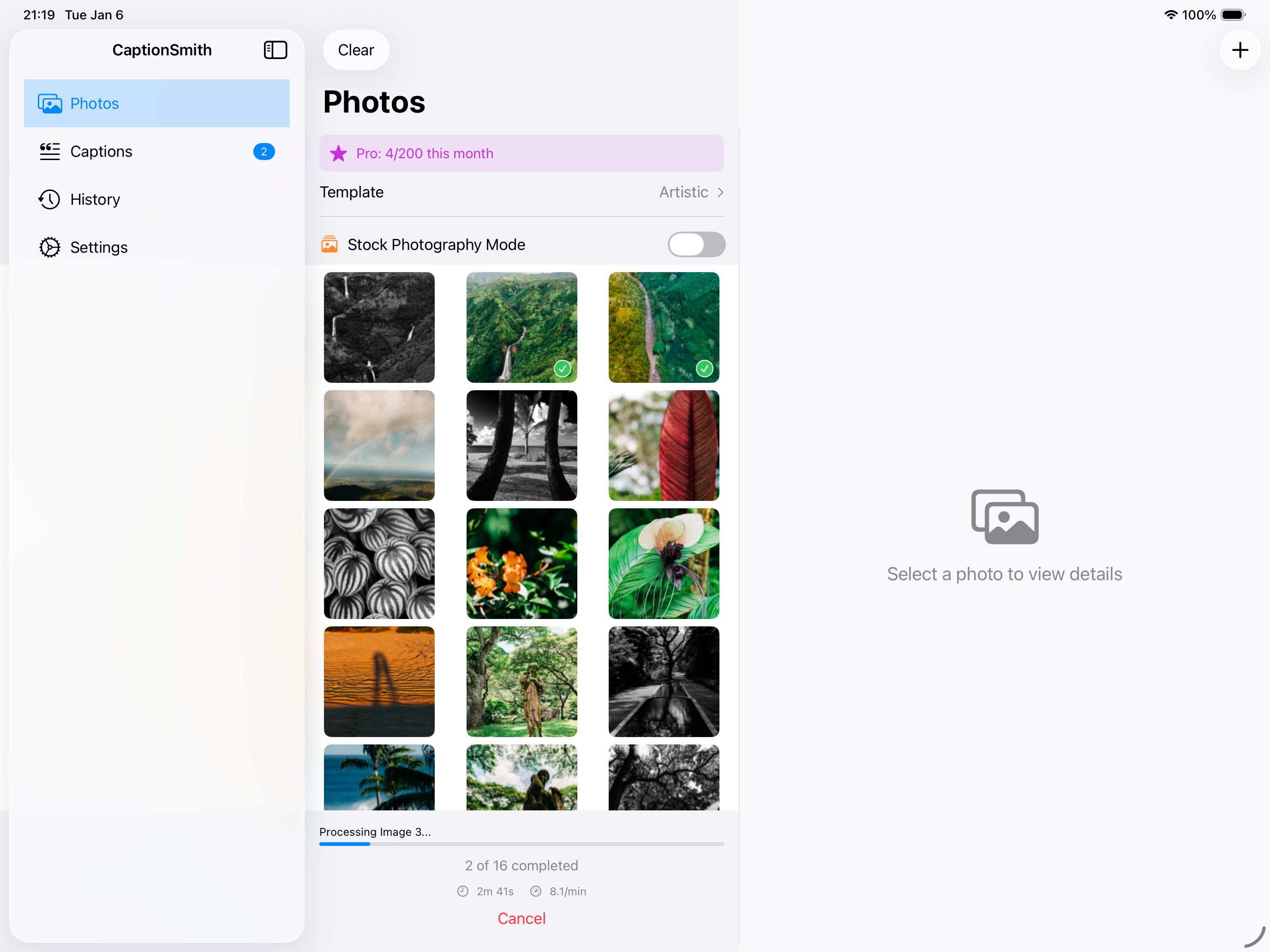Click the processing progress bar
Image resolution: width=1270 pixels, height=952 pixels.
521,844
